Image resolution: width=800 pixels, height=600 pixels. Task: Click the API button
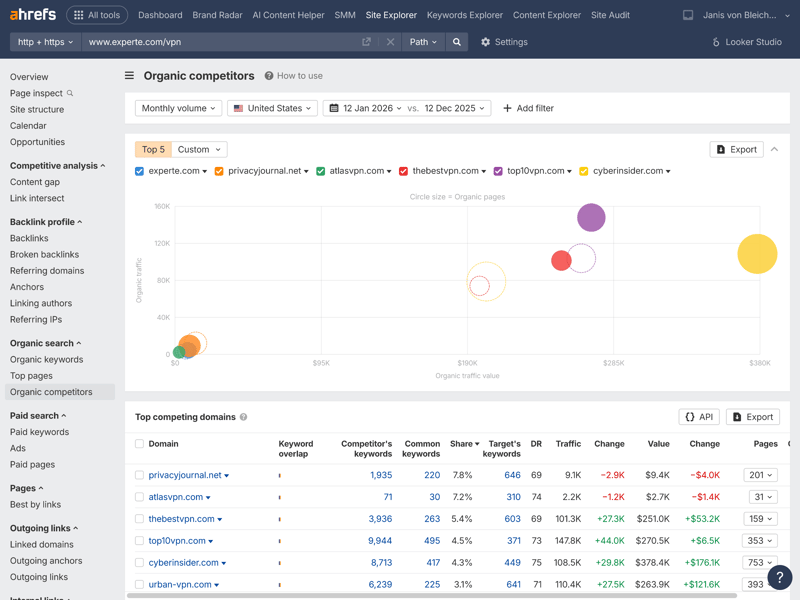(x=700, y=417)
